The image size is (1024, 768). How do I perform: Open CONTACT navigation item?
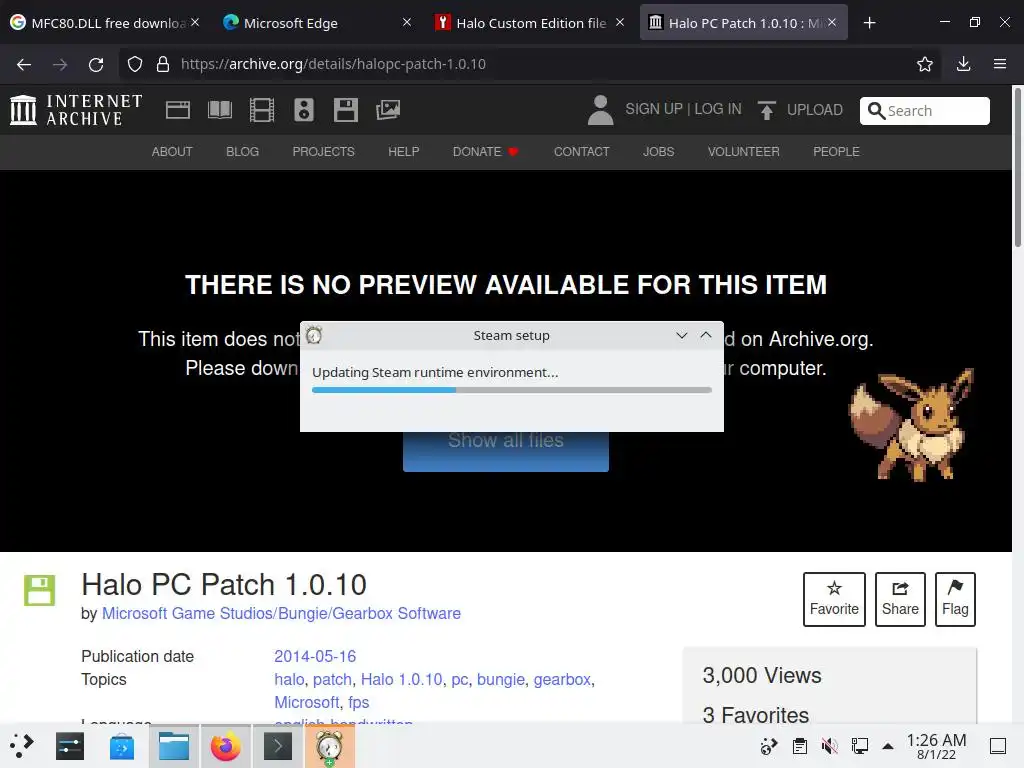point(581,152)
